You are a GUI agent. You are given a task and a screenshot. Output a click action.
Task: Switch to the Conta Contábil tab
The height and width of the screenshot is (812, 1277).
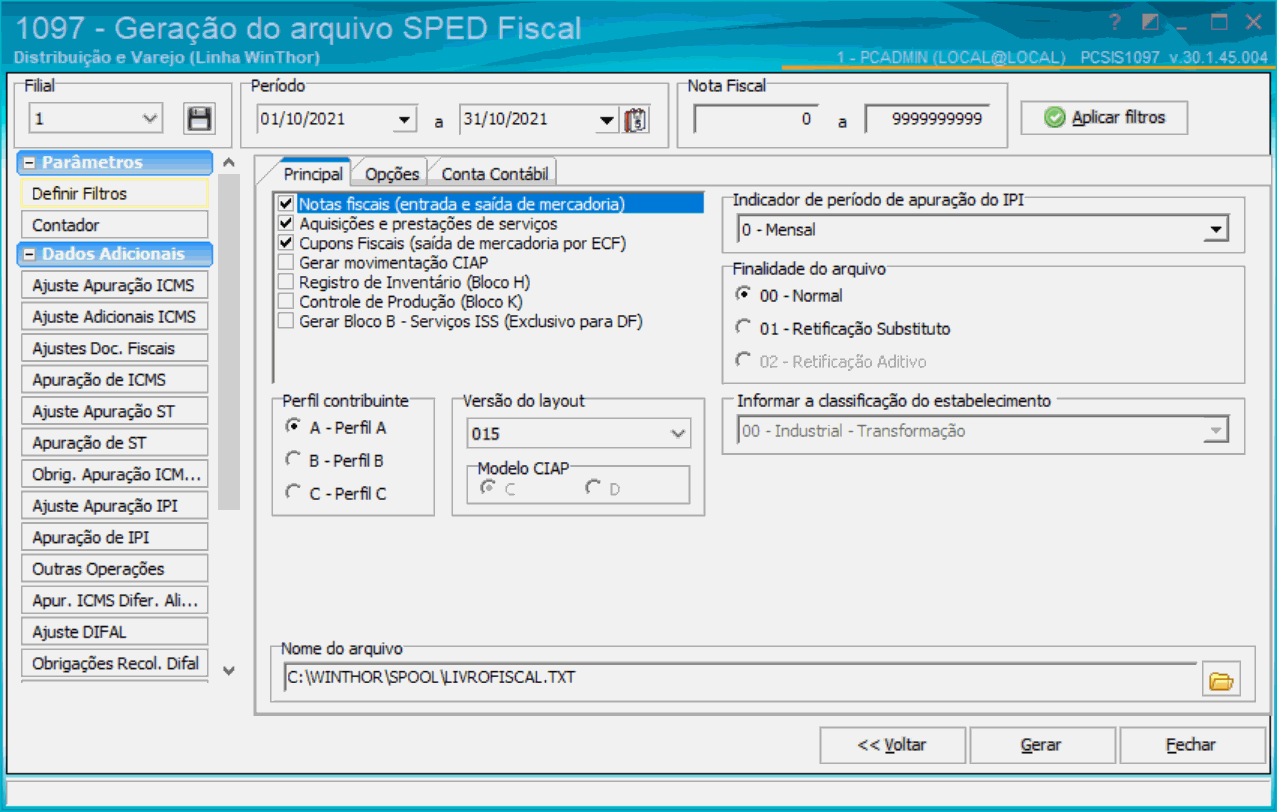tap(495, 174)
